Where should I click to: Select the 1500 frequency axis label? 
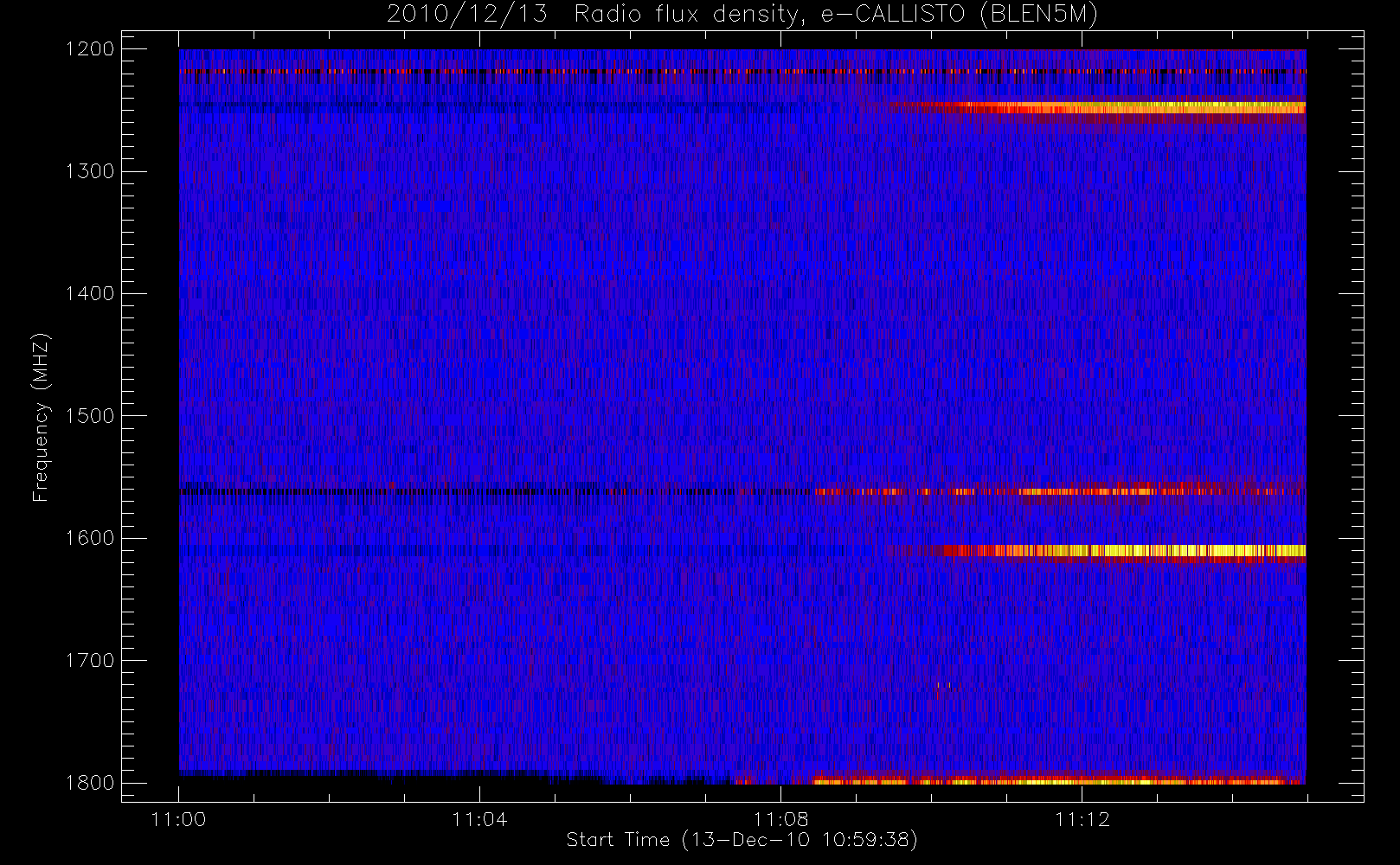pos(90,416)
